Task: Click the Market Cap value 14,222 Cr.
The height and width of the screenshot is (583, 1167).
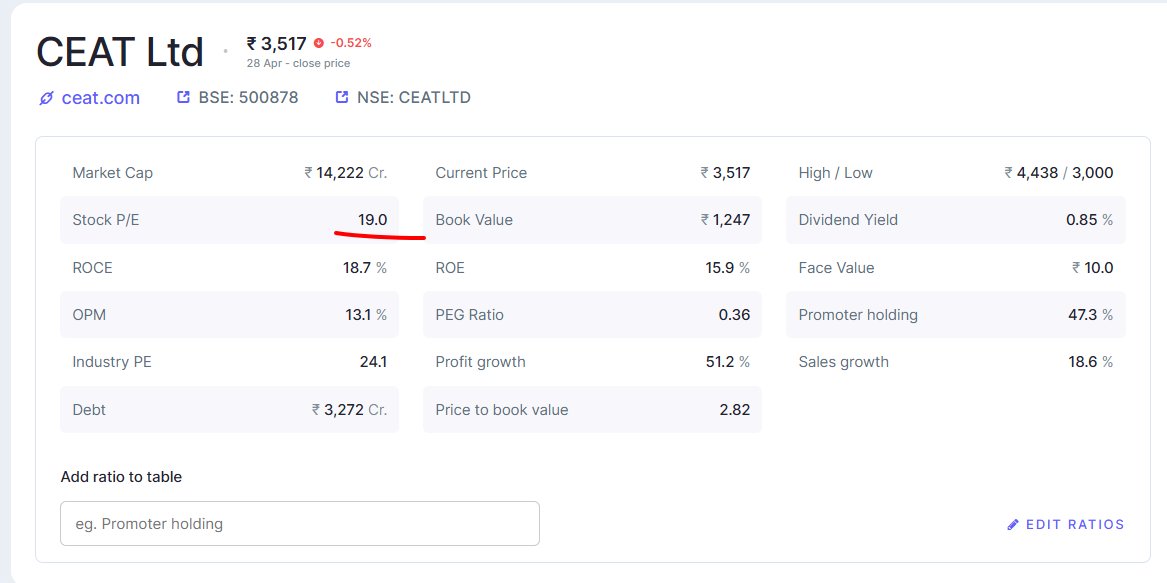Action: [x=345, y=173]
